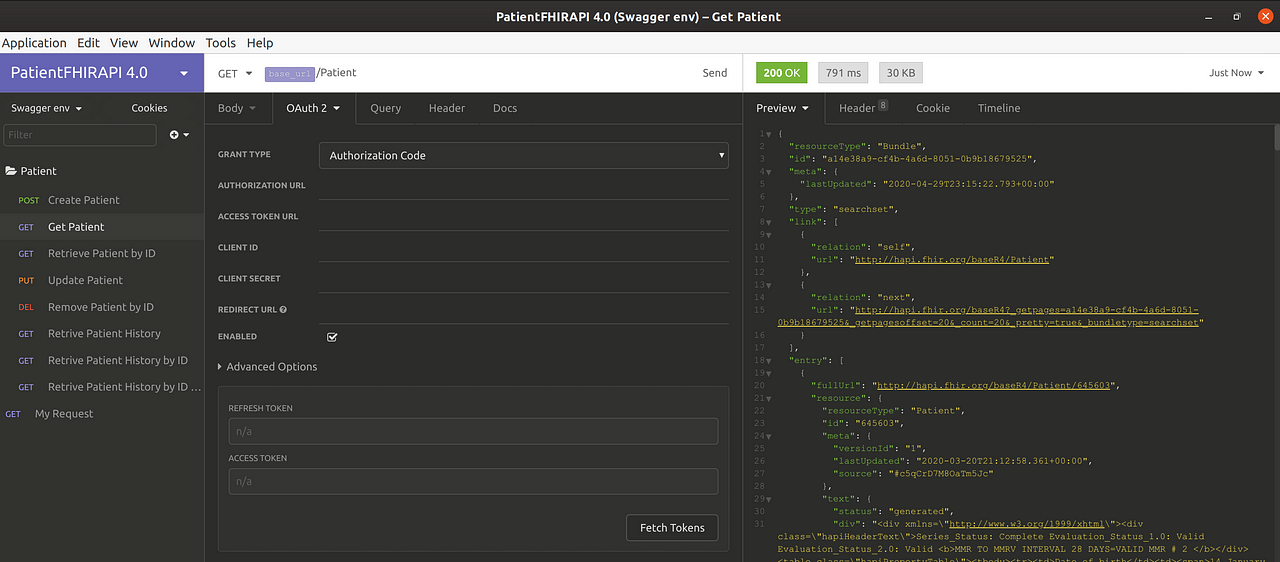Viewport: 1280px width, 562px height.
Task: Open the Help menu
Action: point(260,43)
